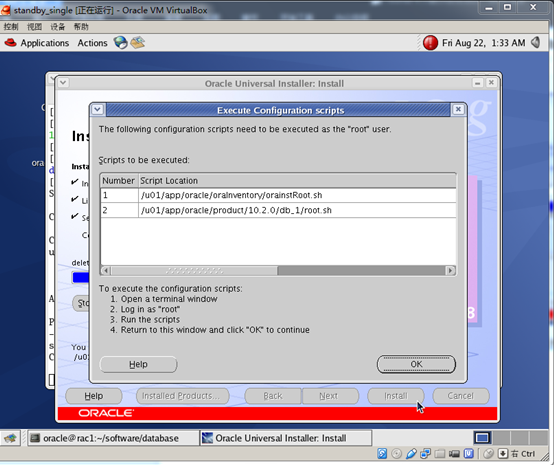The height and width of the screenshot is (465, 554).
Task: Click the red update notification alert icon
Action: click(430, 43)
